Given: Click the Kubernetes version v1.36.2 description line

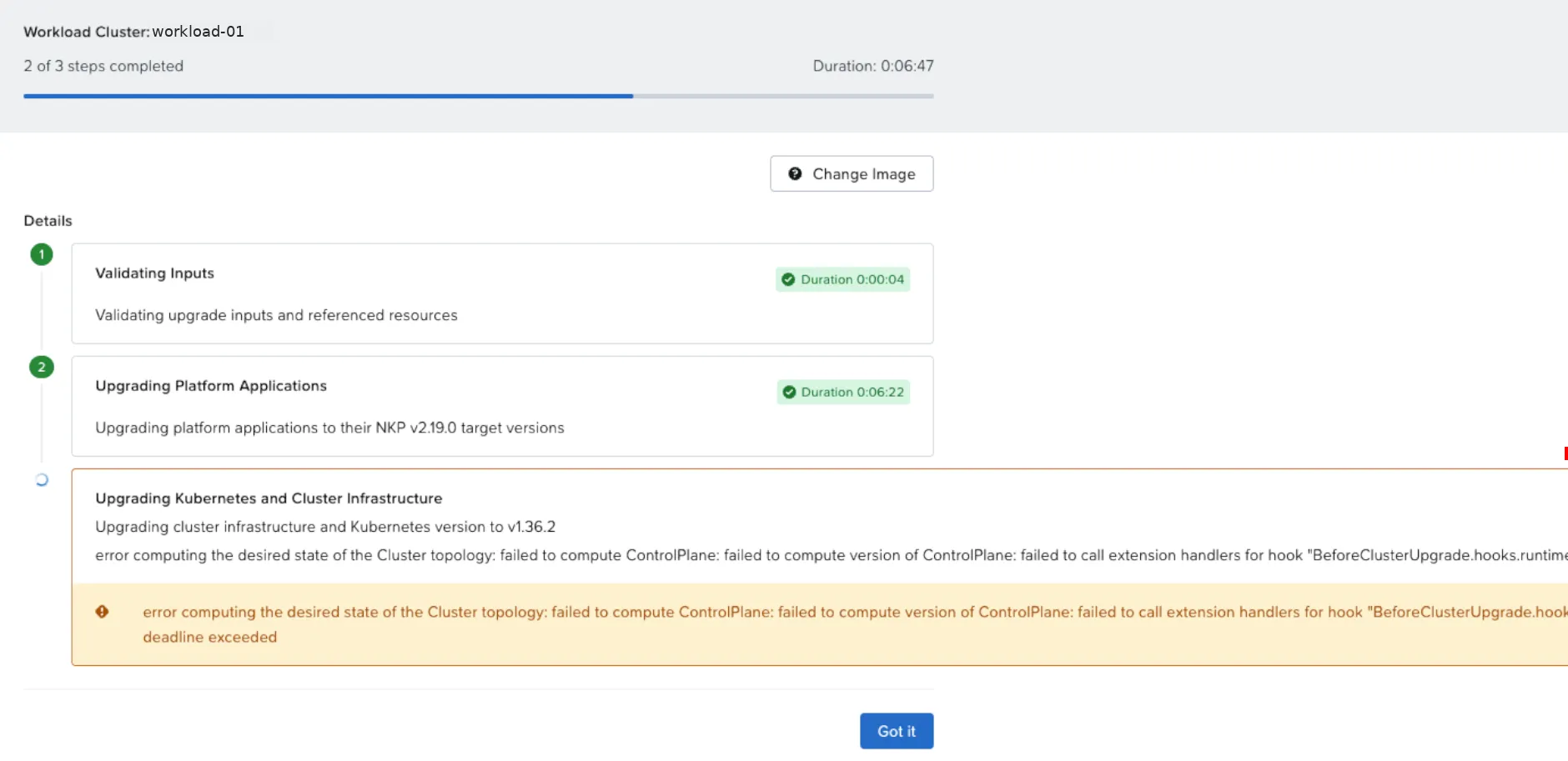Looking at the screenshot, I should tap(325, 527).
